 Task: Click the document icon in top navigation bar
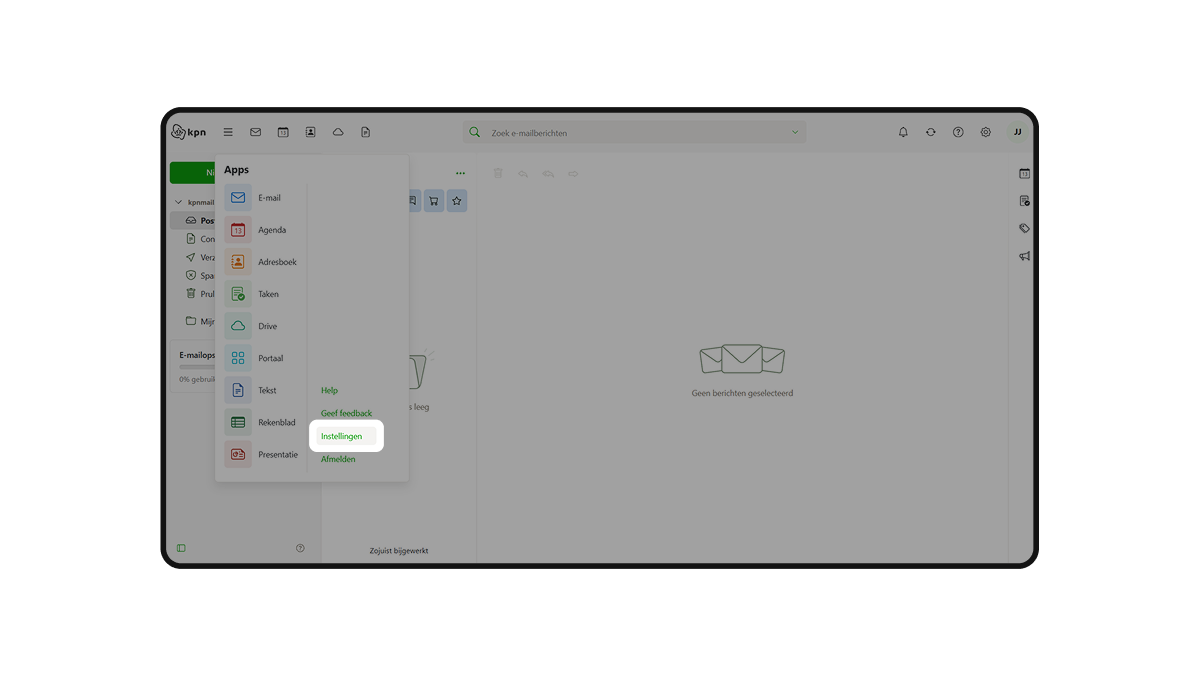point(366,132)
